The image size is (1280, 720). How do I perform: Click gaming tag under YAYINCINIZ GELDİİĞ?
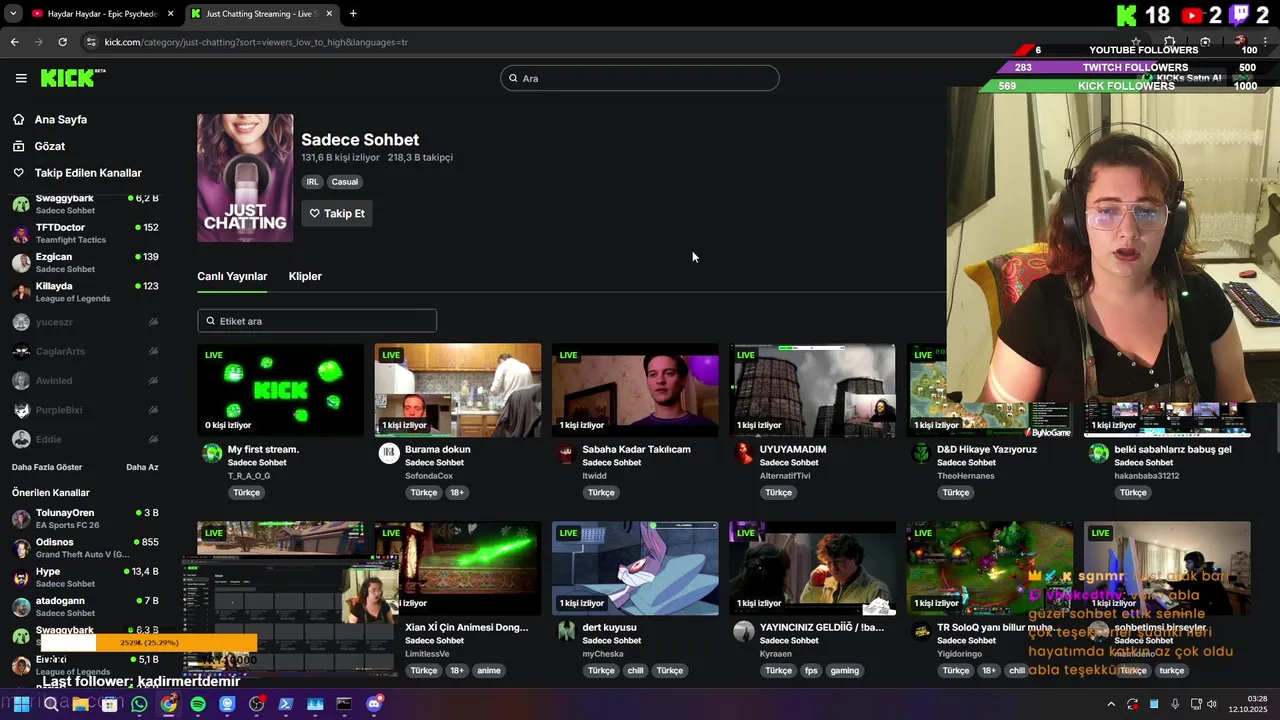845,670
